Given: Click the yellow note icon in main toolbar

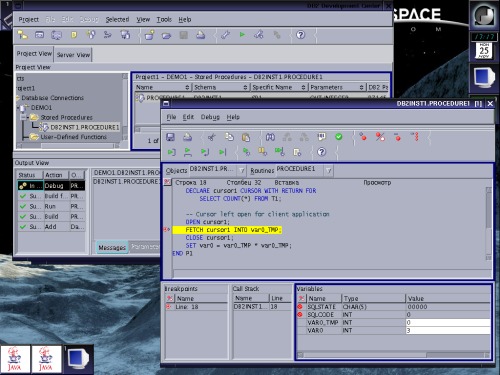Looking at the screenshot, I should [74, 35].
